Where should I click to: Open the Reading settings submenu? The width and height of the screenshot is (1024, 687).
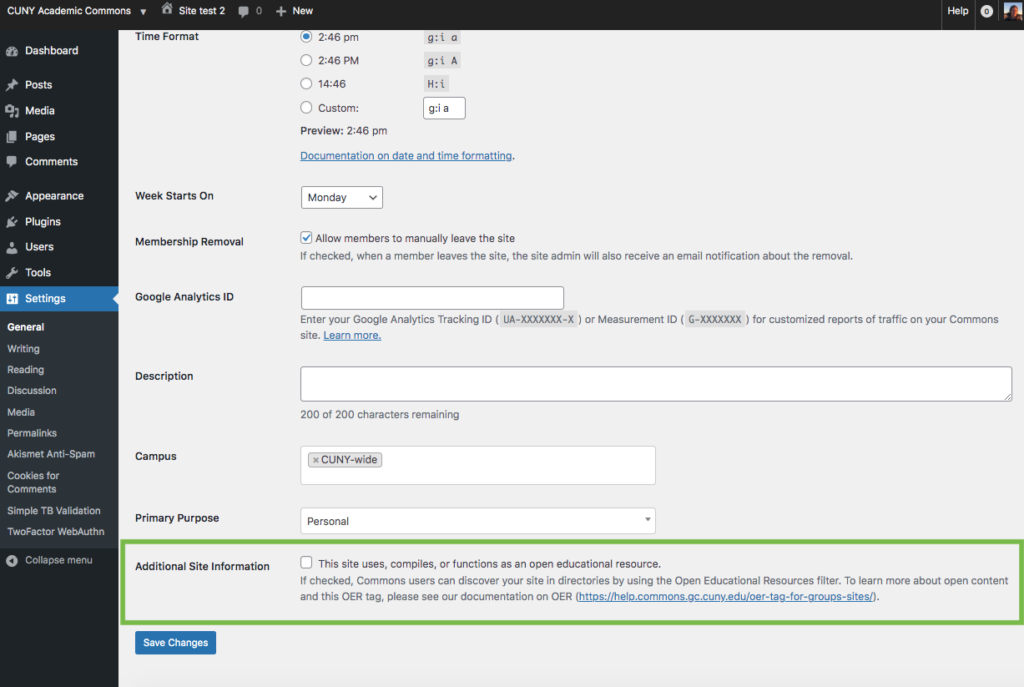pos(25,370)
